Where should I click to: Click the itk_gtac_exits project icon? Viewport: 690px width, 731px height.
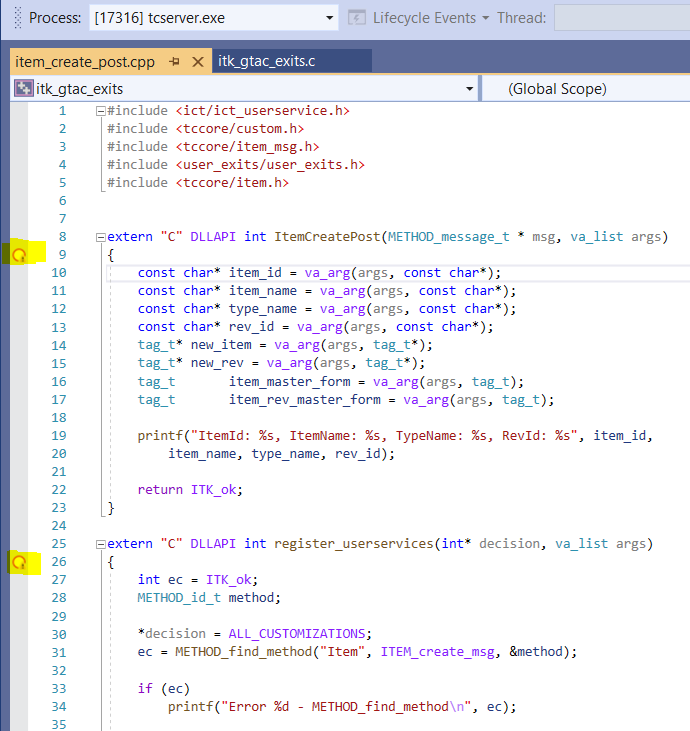point(23,89)
